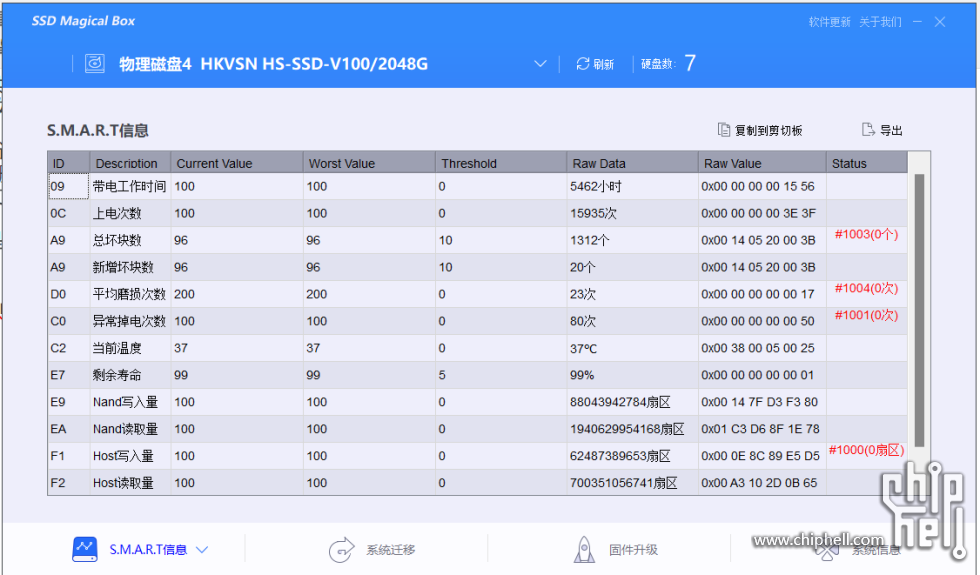Viewport: 980px width, 575px height.
Task: Select the 上电次数 row description
Action: [130, 213]
